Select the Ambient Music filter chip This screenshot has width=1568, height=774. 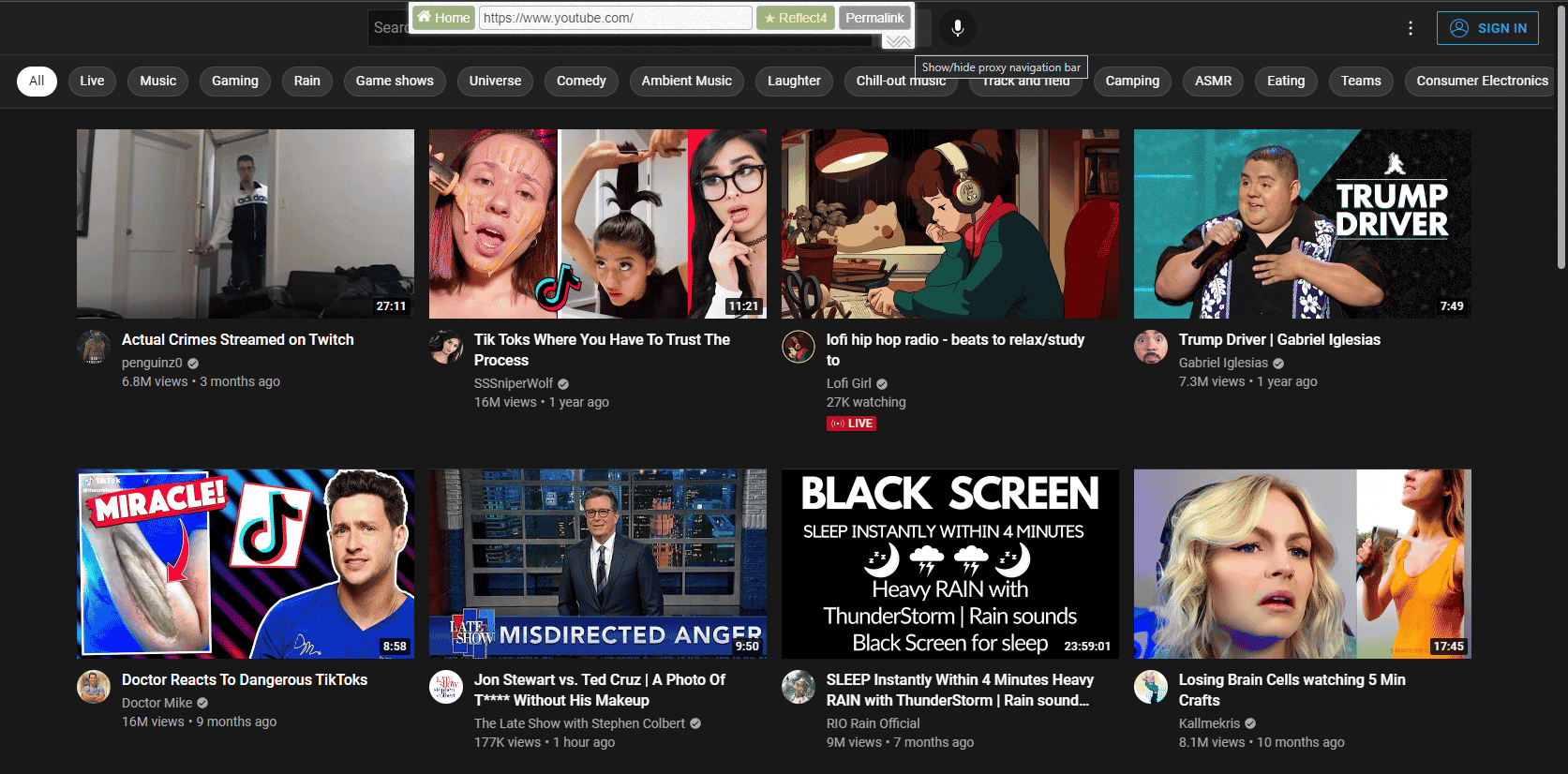click(x=687, y=81)
